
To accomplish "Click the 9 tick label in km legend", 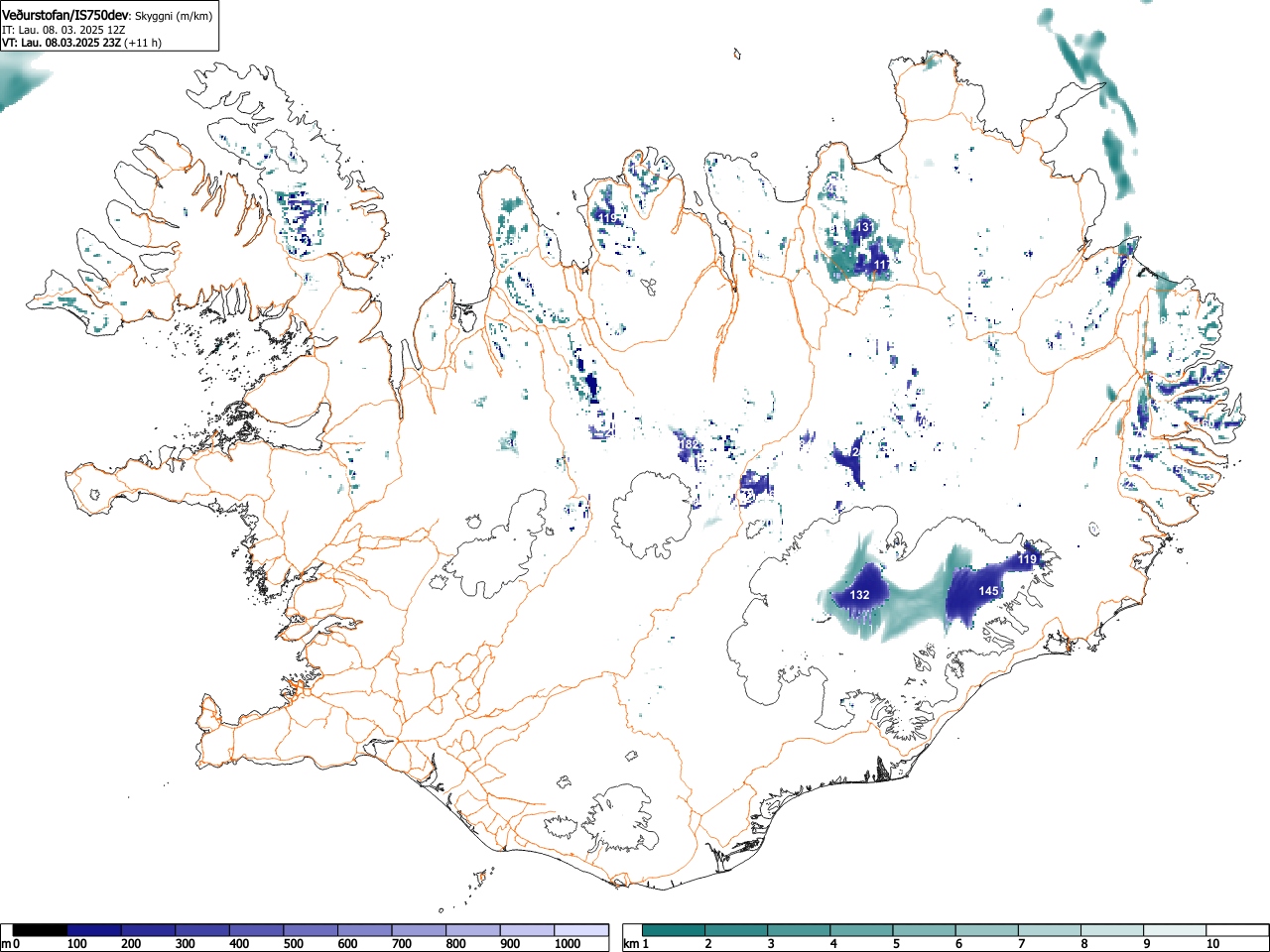I will 1146,944.
